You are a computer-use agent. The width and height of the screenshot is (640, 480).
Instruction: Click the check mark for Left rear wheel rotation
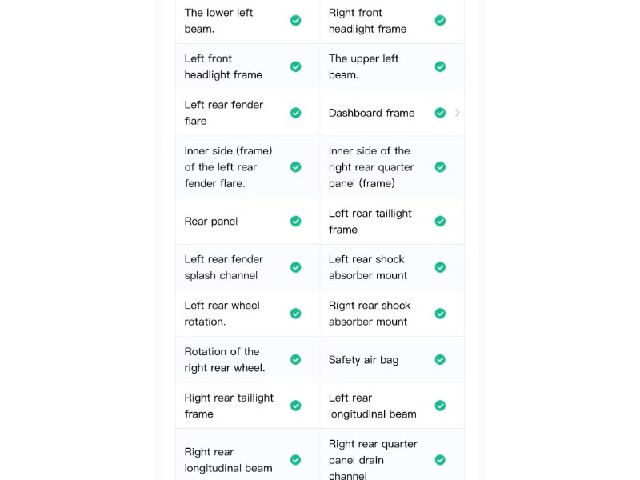[x=296, y=313]
